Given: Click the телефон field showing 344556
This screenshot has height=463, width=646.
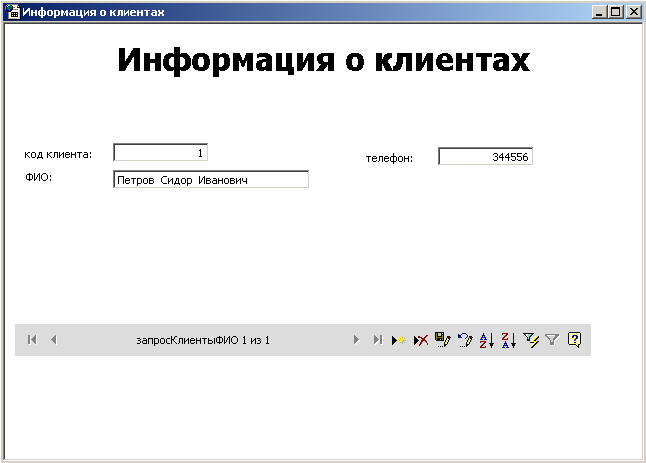Looking at the screenshot, I should point(485,157).
